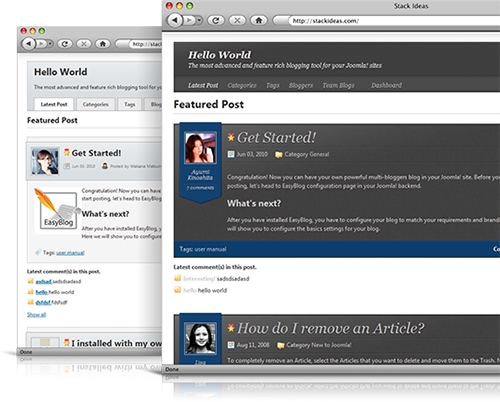This screenshot has width=500, height=409.
Task: Open Team Blogs in navigation bar
Action: pos(338,85)
